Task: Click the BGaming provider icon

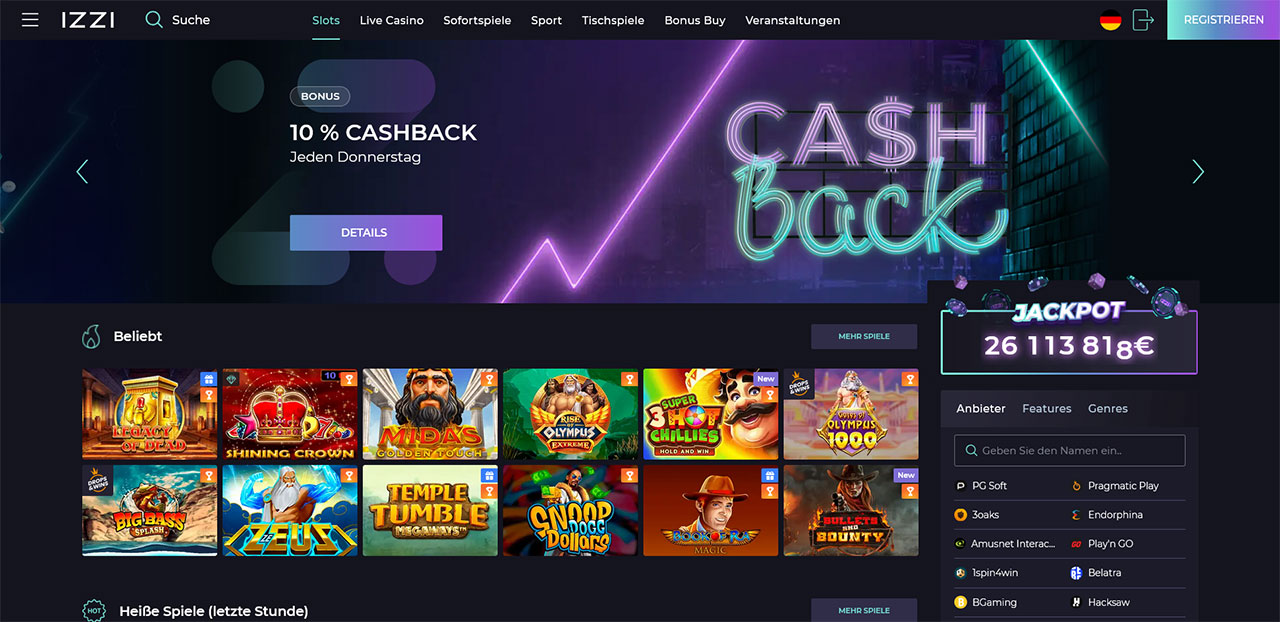Action: [x=961, y=603]
